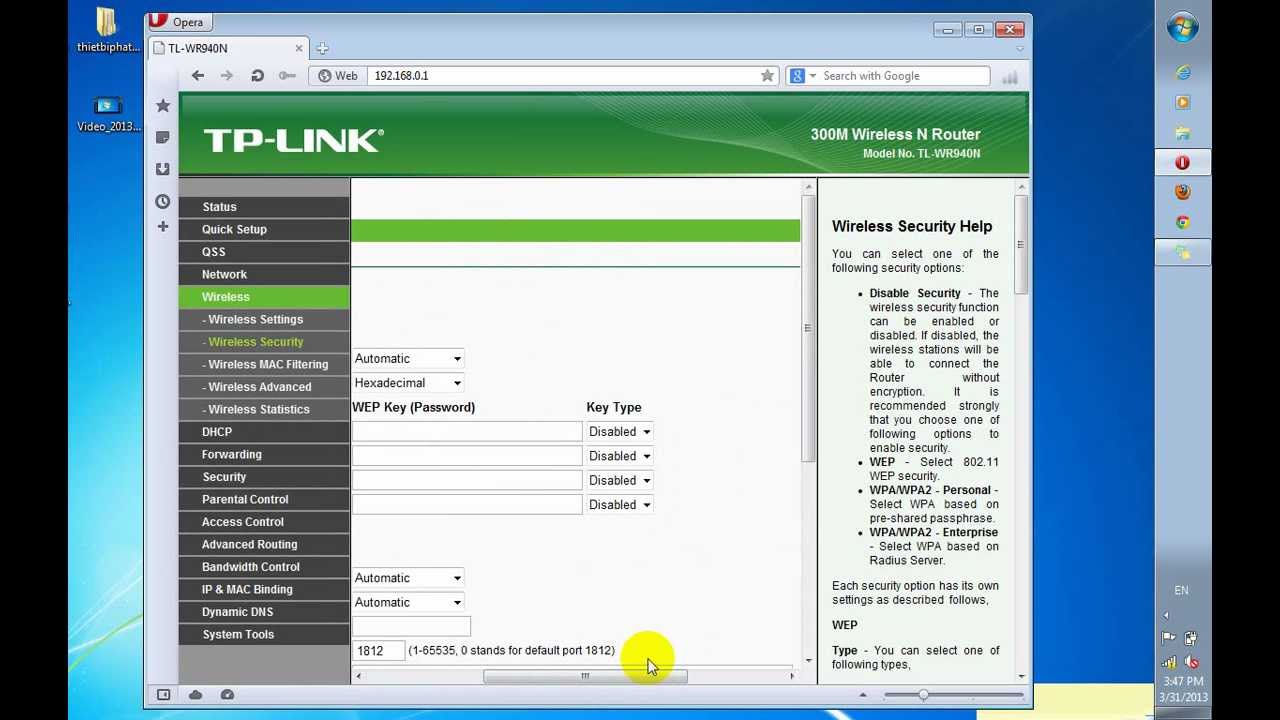Click the Web security badge

[338, 76]
